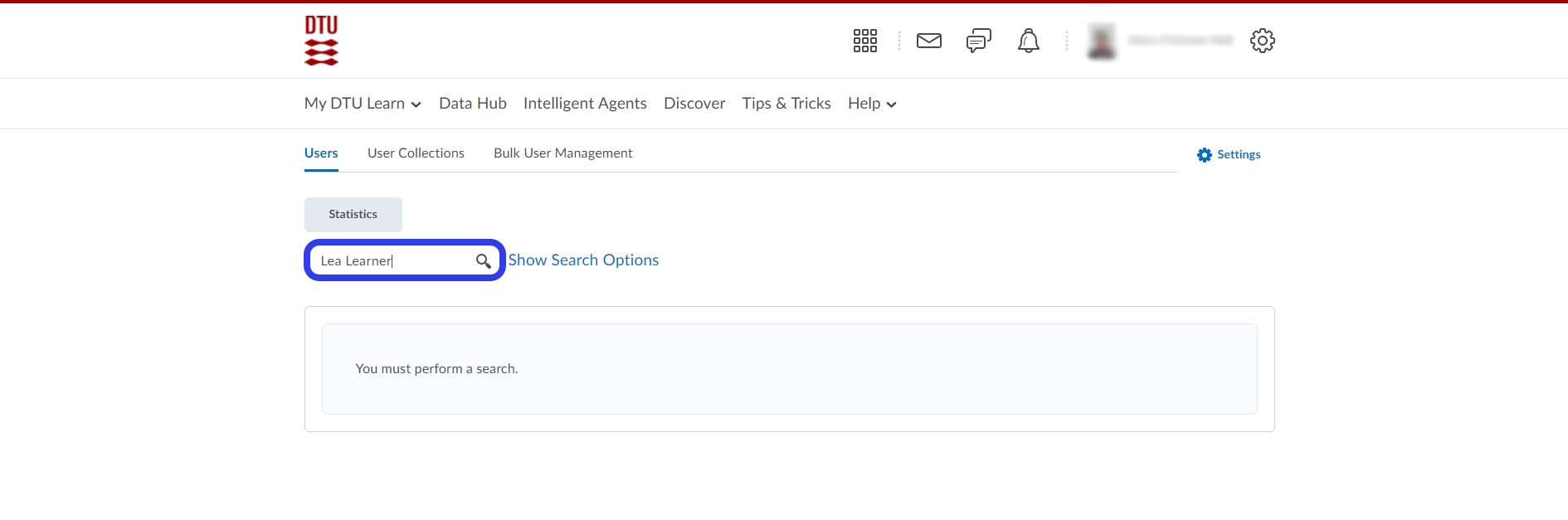Expand the Help dropdown menu

(871, 104)
